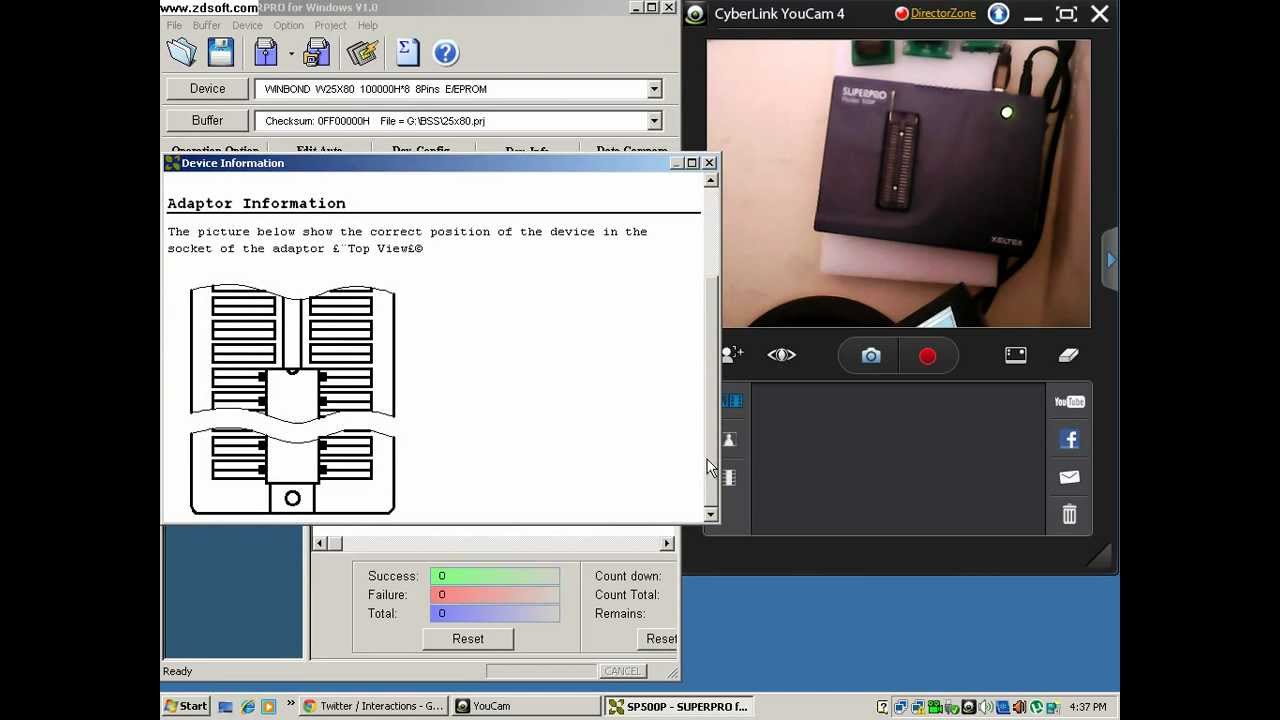1280x720 pixels.
Task: Click the Device button
Action: pyautogui.click(x=208, y=89)
